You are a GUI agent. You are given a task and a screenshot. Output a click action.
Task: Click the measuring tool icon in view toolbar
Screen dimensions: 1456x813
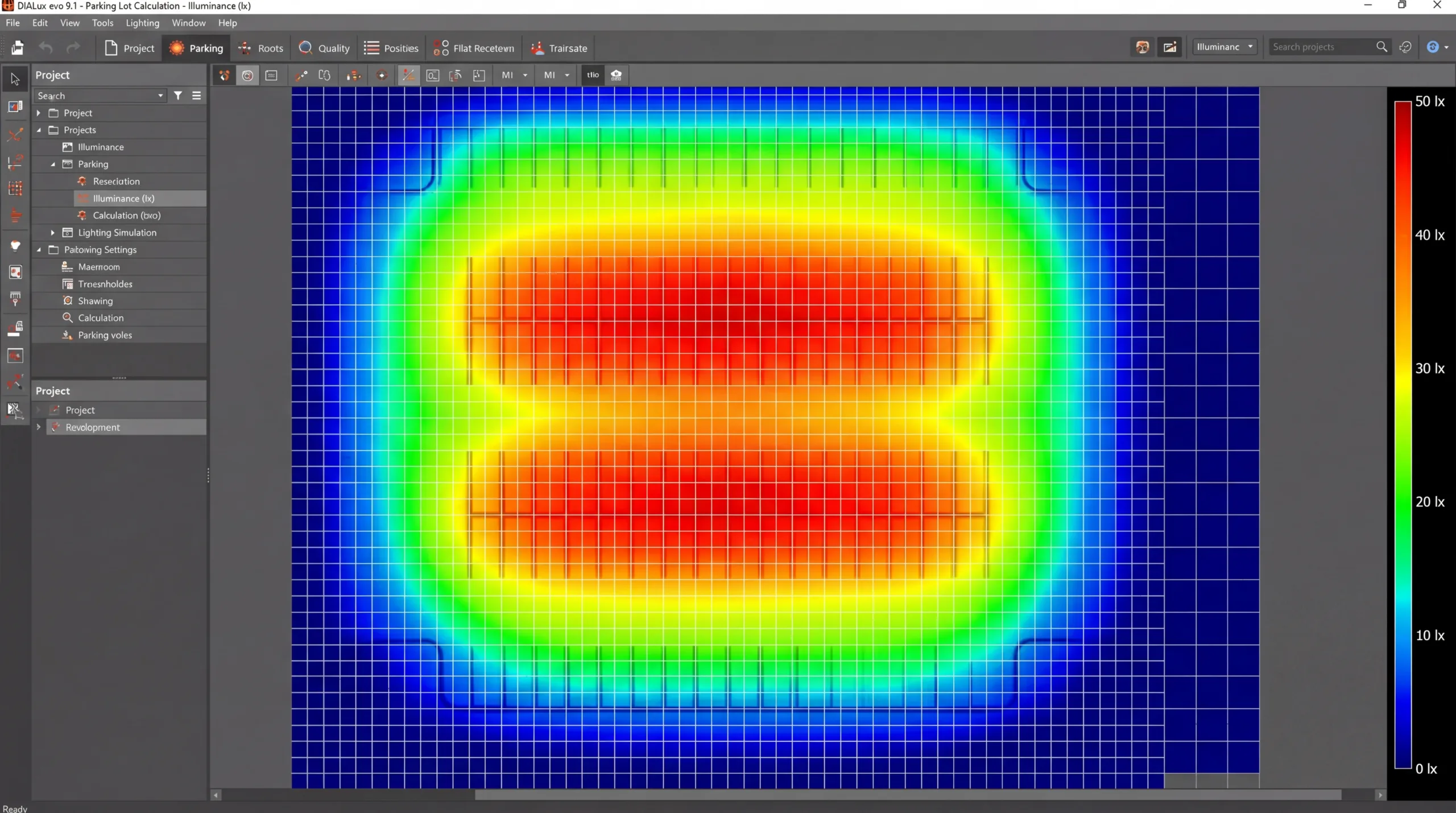[x=301, y=75]
